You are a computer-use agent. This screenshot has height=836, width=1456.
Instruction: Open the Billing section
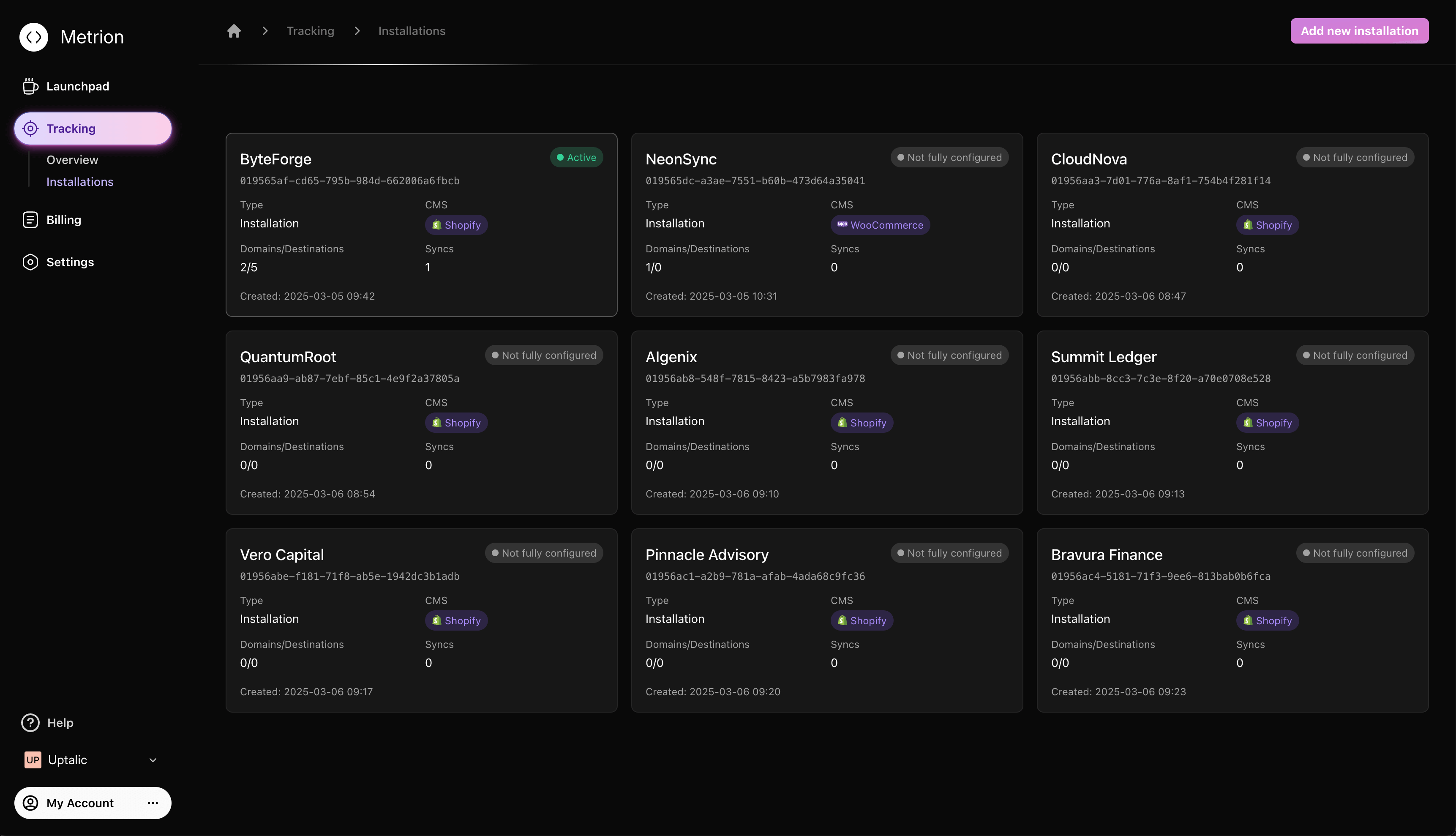pyautogui.click(x=63, y=220)
